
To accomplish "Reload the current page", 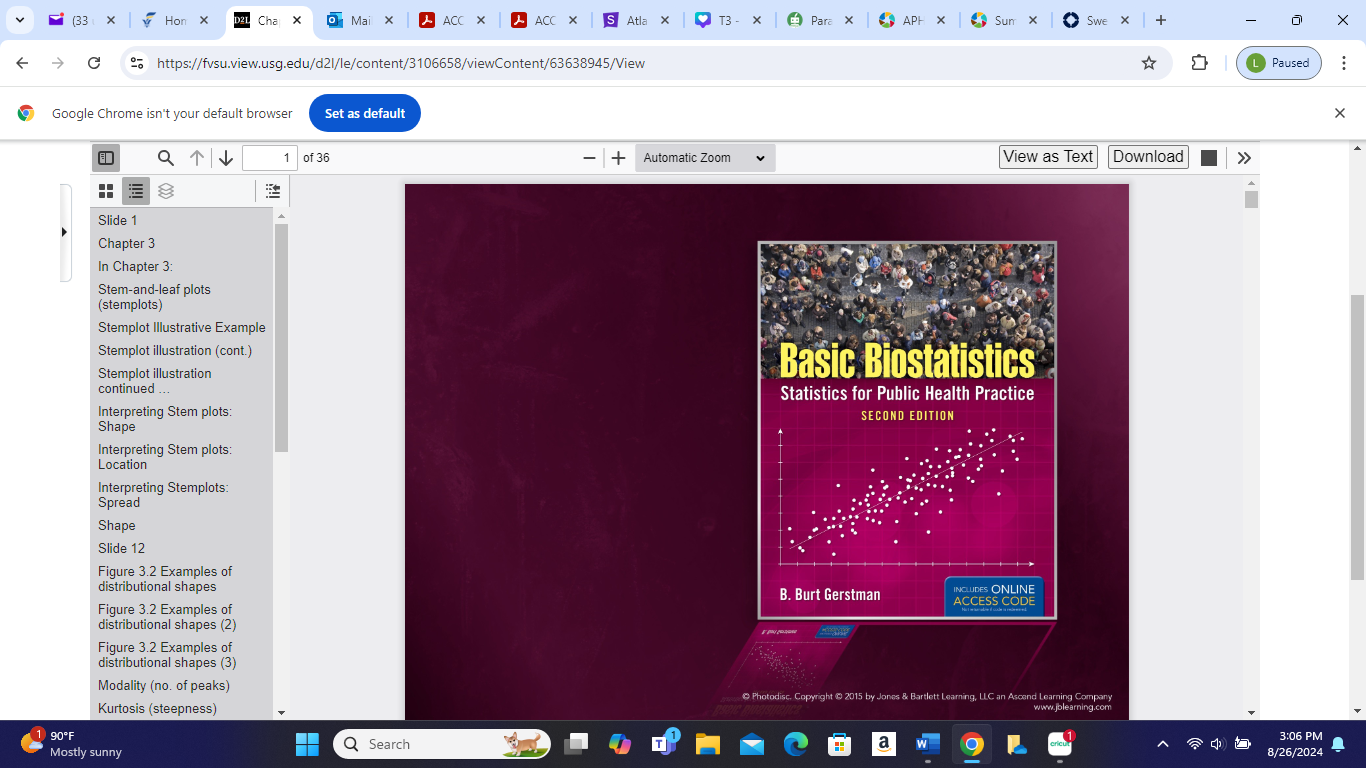I will (94, 63).
